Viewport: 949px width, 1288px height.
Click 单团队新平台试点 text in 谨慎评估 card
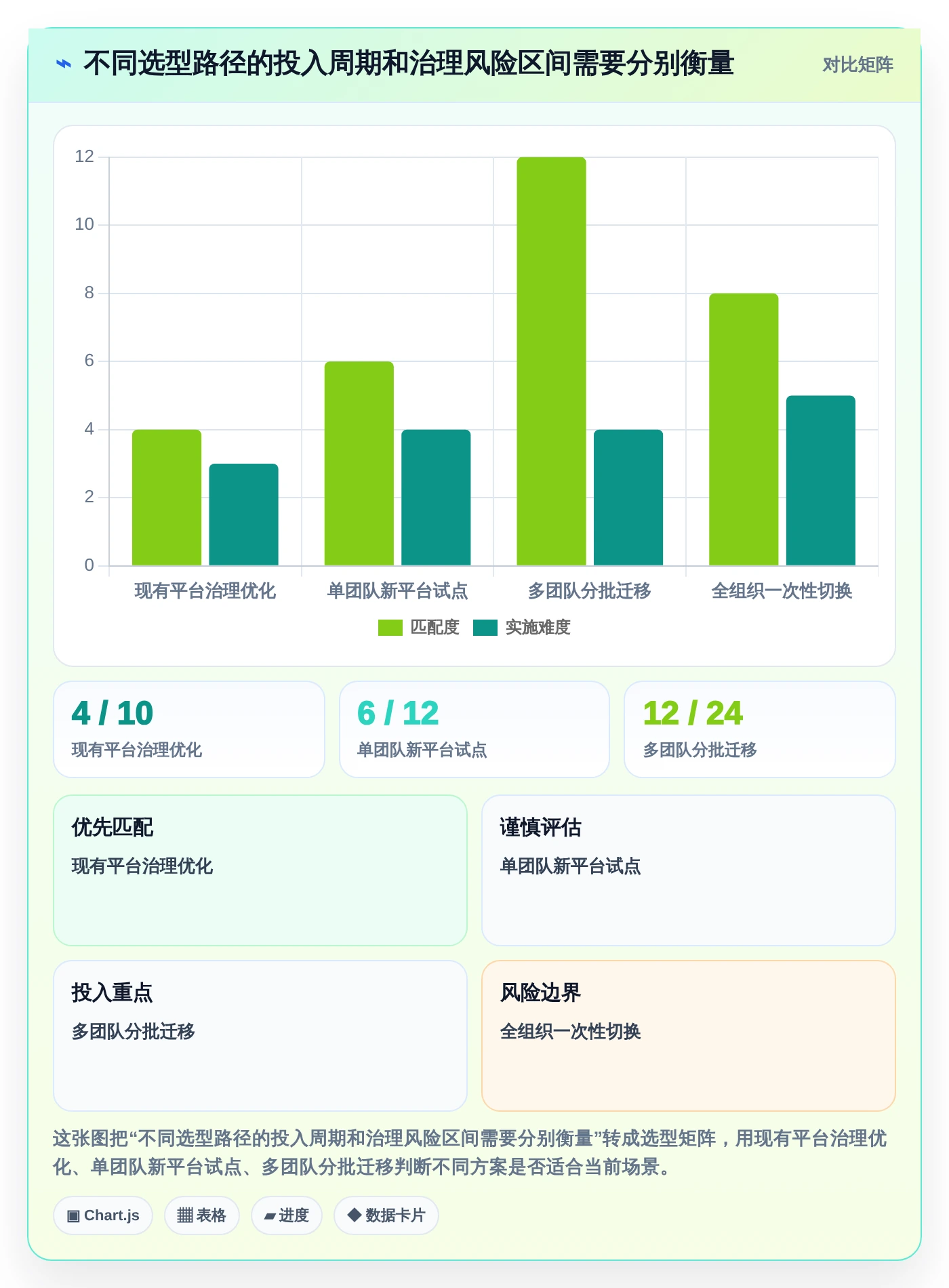[571, 866]
